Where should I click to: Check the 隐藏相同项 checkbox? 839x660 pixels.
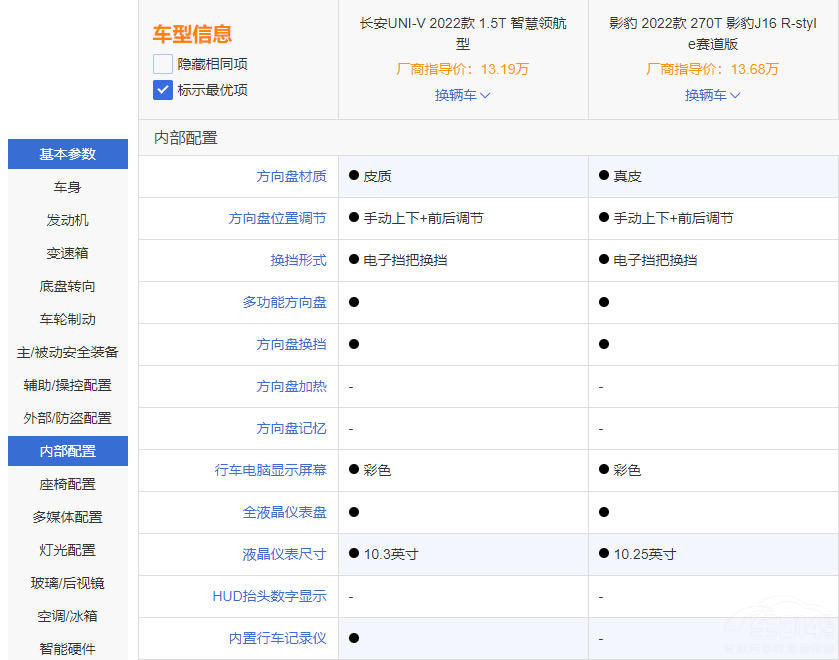(163, 64)
